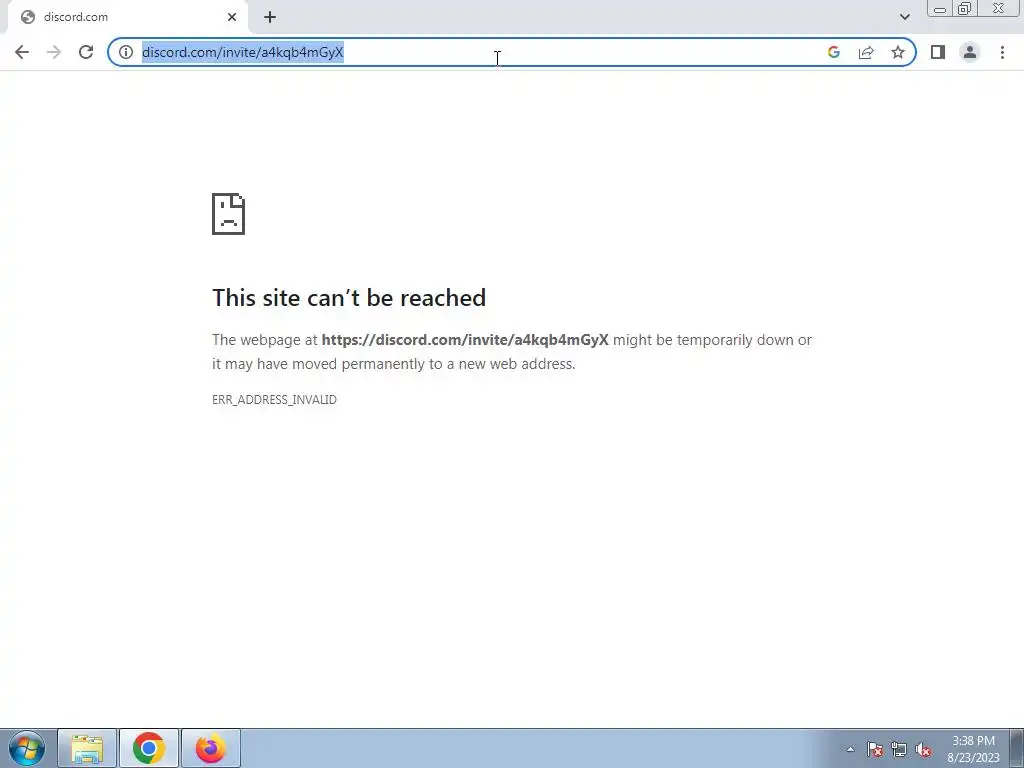The height and width of the screenshot is (768, 1024).
Task: Click 'This site can't be reached' heading
Action: 349,298
